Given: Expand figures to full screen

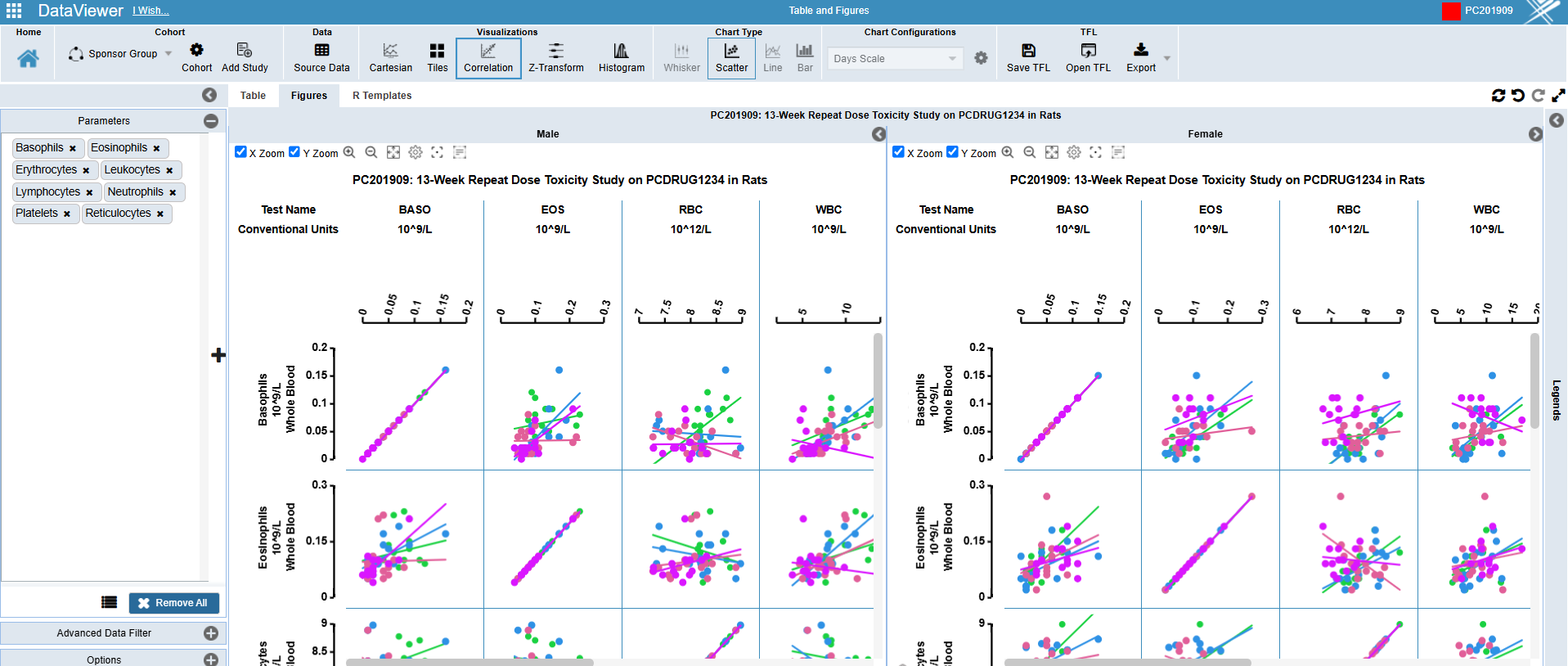Looking at the screenshot, I should [1558, 96].
